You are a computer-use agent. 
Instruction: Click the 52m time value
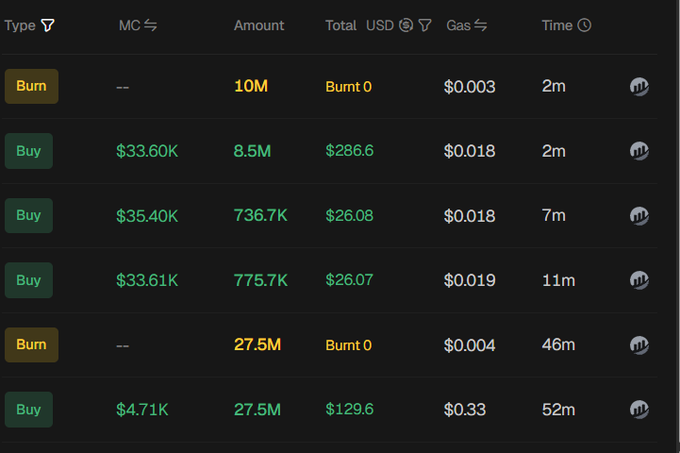point(558,410)
